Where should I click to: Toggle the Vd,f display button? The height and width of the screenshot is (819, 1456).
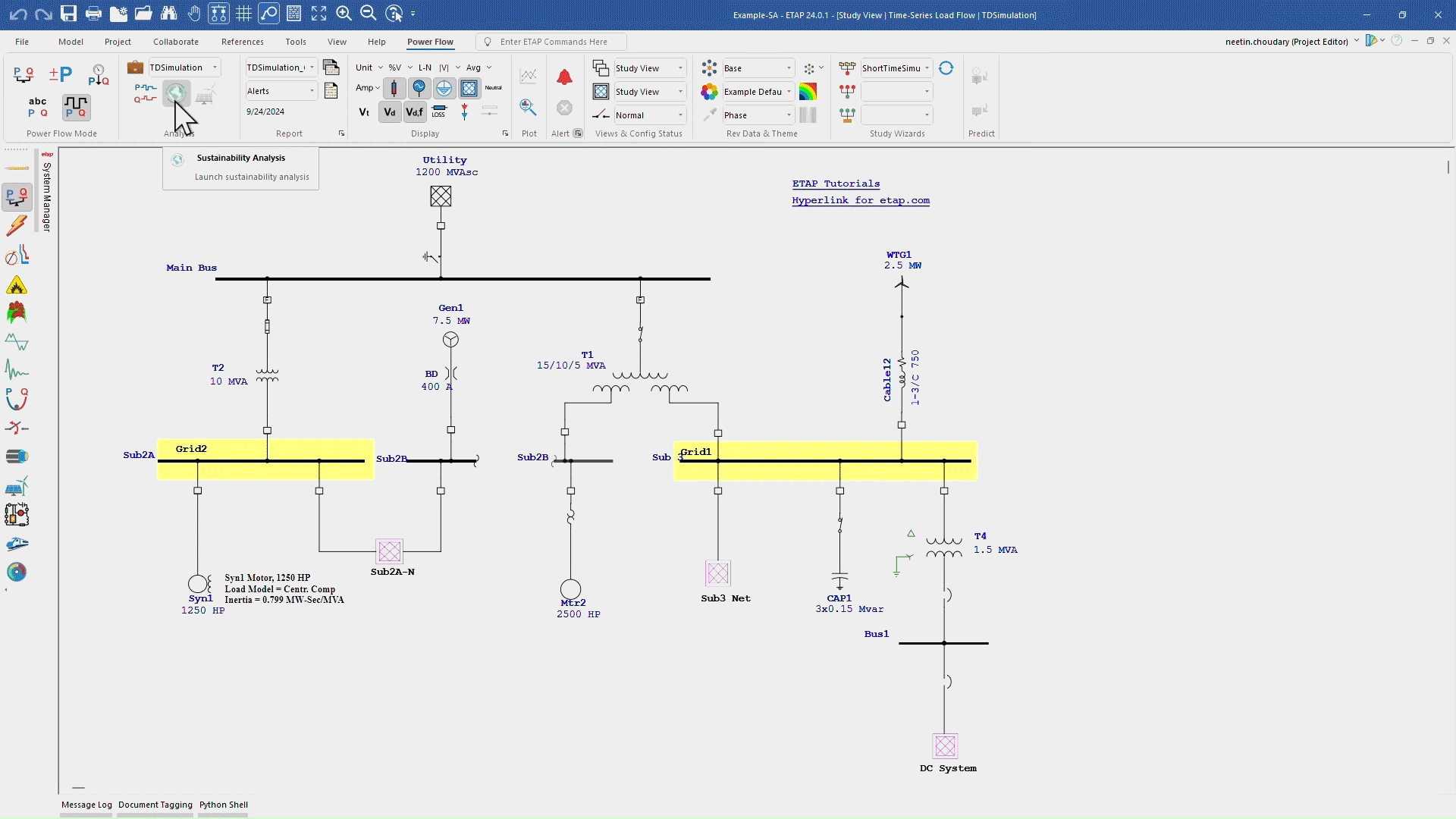coord(414,112)
